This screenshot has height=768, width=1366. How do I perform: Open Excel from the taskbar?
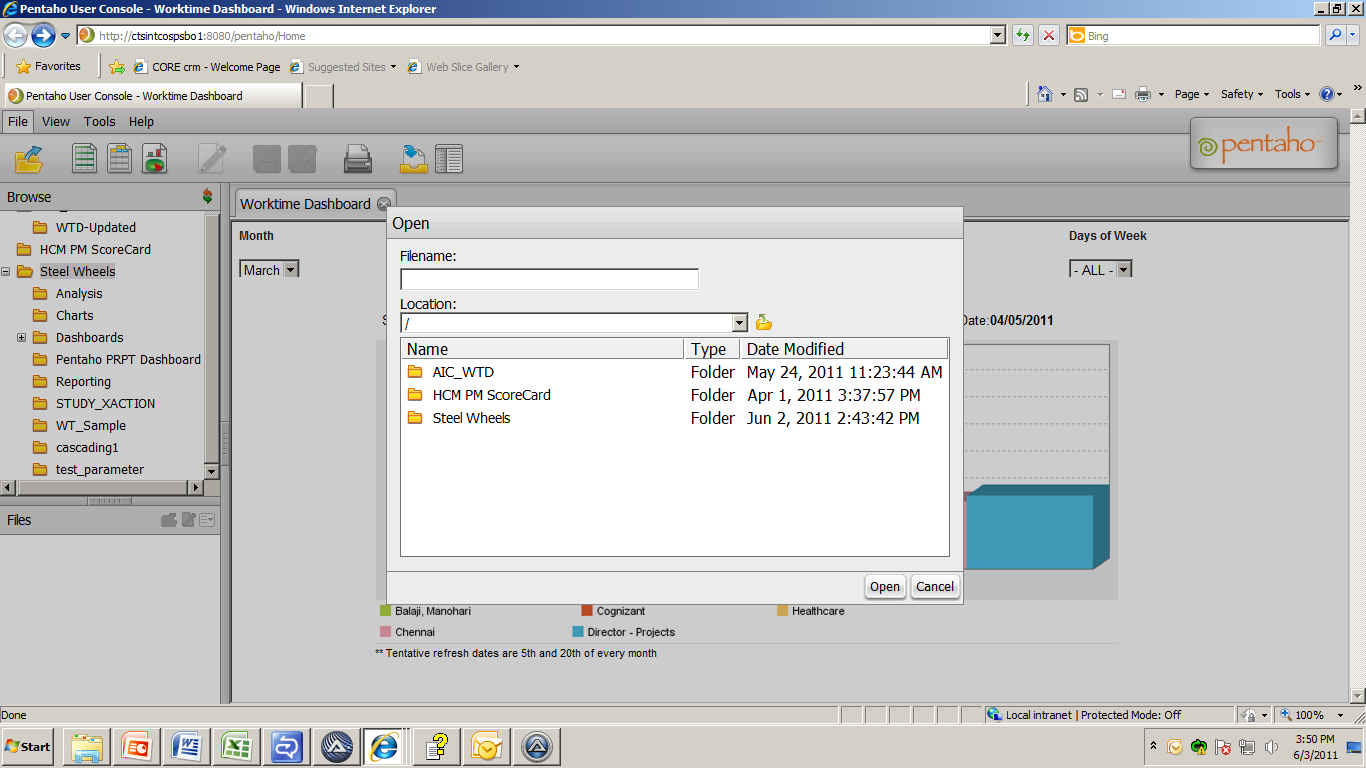[x=236, y=747]
